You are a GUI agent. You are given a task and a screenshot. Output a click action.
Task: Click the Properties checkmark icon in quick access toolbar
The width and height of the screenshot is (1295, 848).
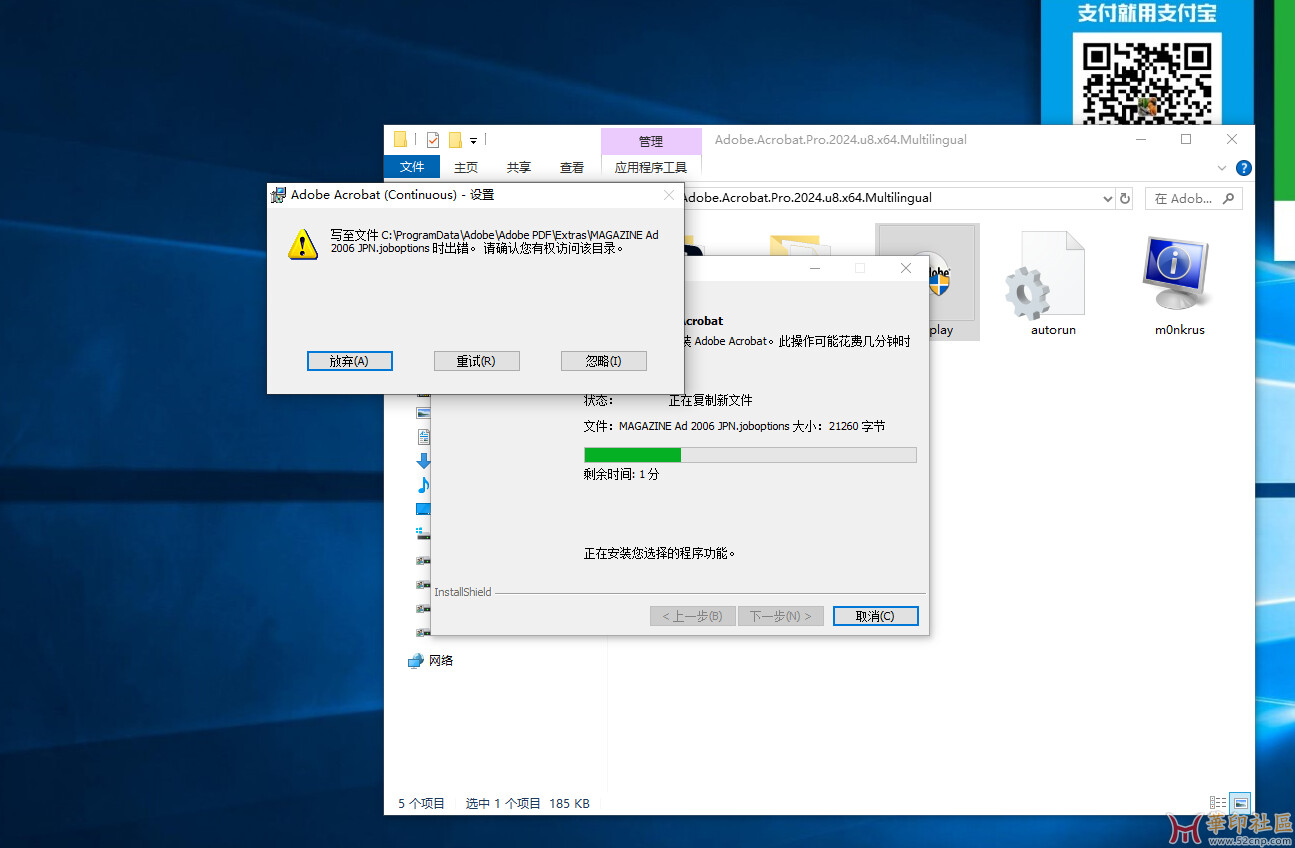point(433,140)
